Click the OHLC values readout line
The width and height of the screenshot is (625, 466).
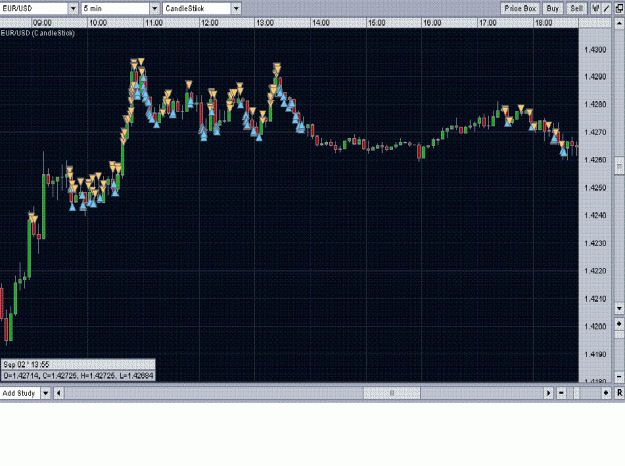pyautogui.click(x=78, y=376)
